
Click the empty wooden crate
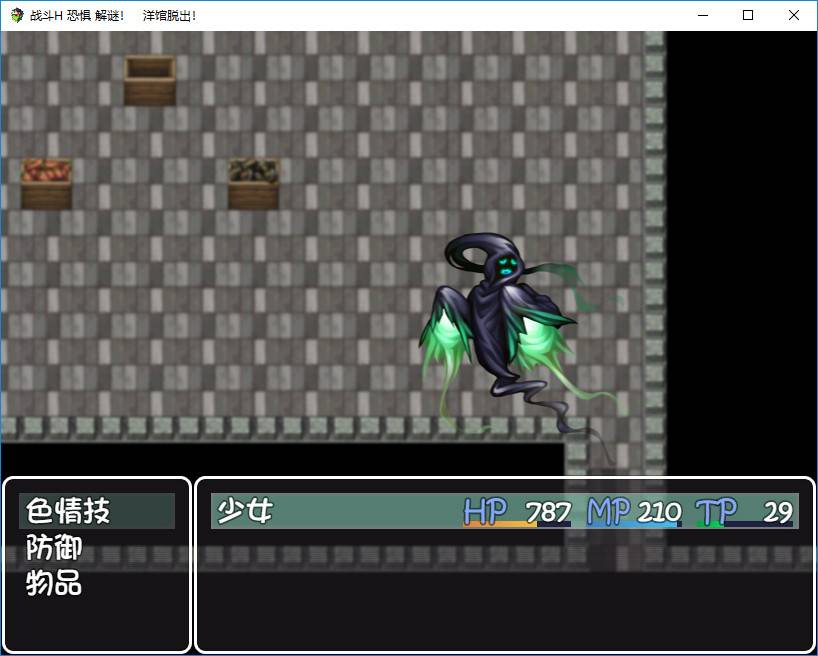click(149, 80)
